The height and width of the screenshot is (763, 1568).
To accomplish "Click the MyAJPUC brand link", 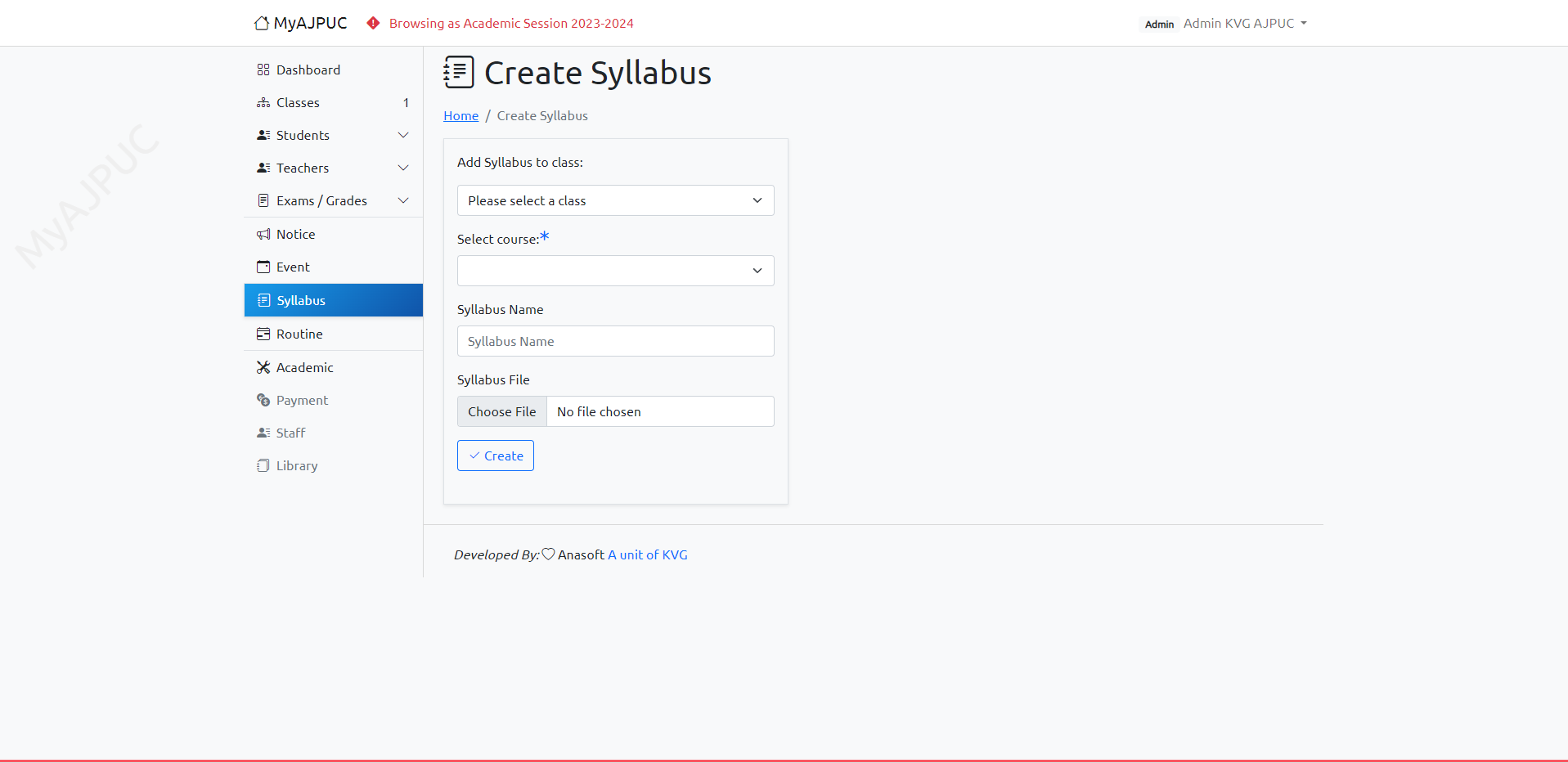I will coord(300,23).
